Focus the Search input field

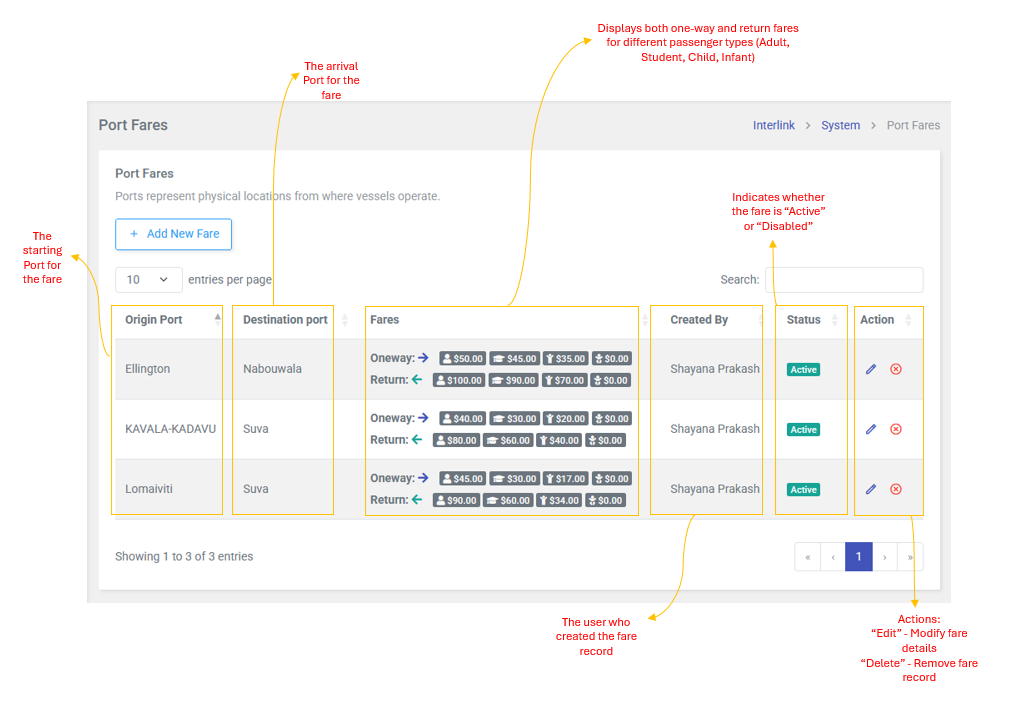tap(843, 280)
